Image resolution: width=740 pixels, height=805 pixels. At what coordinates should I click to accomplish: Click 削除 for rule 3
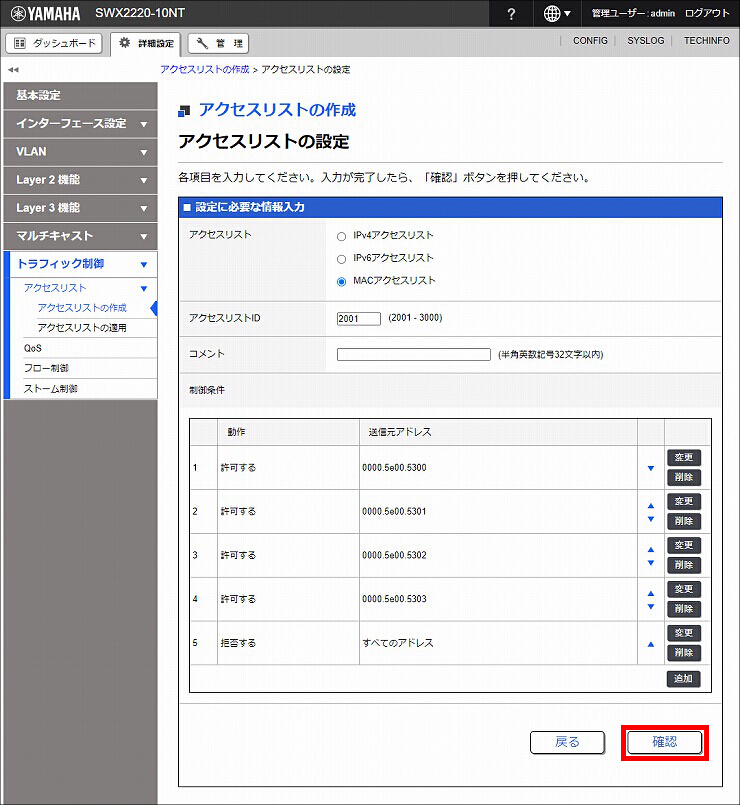click(x=684, y=565)
